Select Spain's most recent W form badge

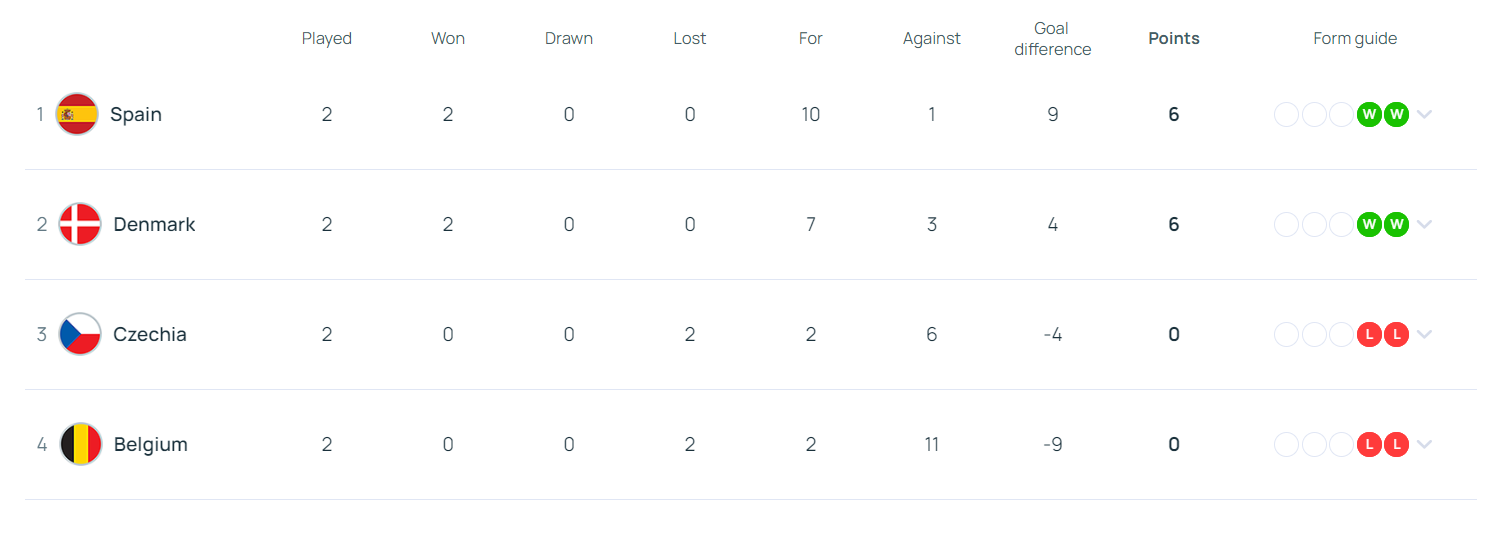[1396, 114]
